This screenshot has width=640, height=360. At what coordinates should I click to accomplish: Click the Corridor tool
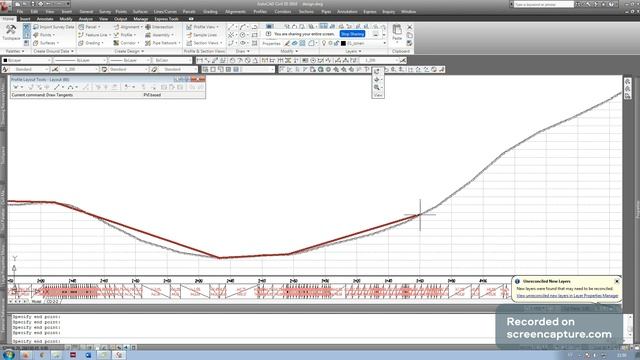click(x=126, y=43)
